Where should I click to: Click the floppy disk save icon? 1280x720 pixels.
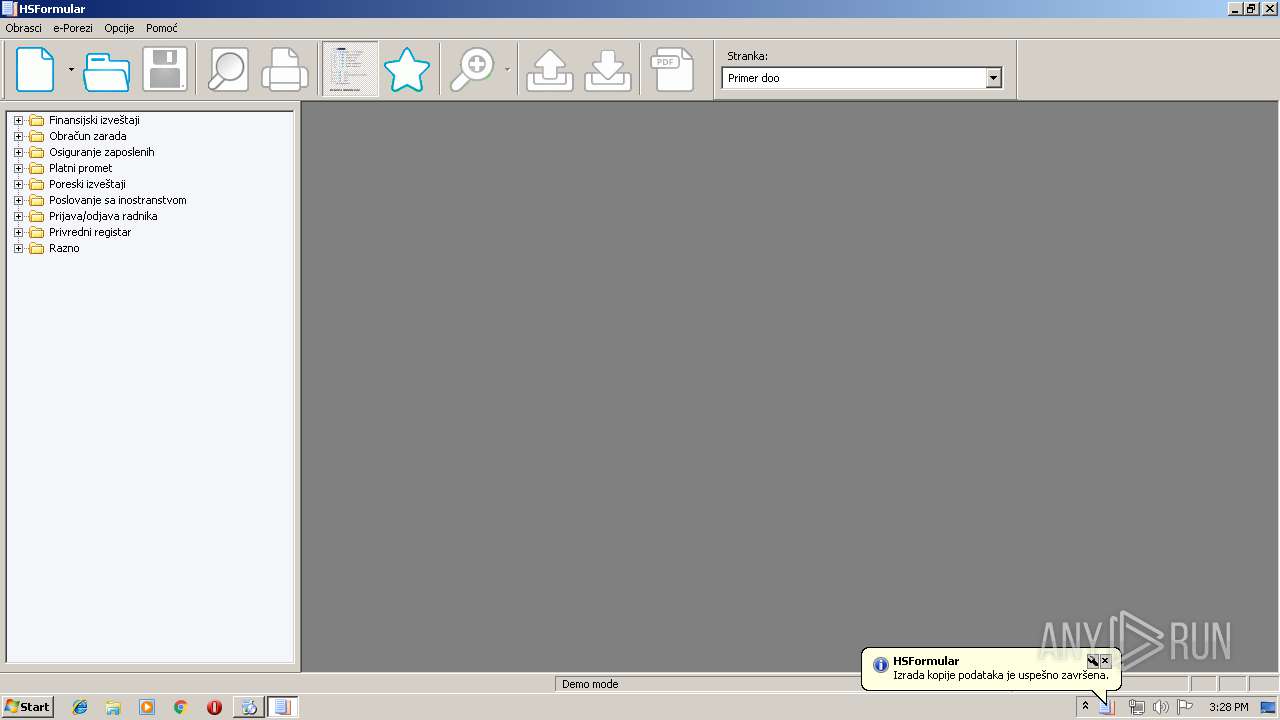click(x=165, y=70)
